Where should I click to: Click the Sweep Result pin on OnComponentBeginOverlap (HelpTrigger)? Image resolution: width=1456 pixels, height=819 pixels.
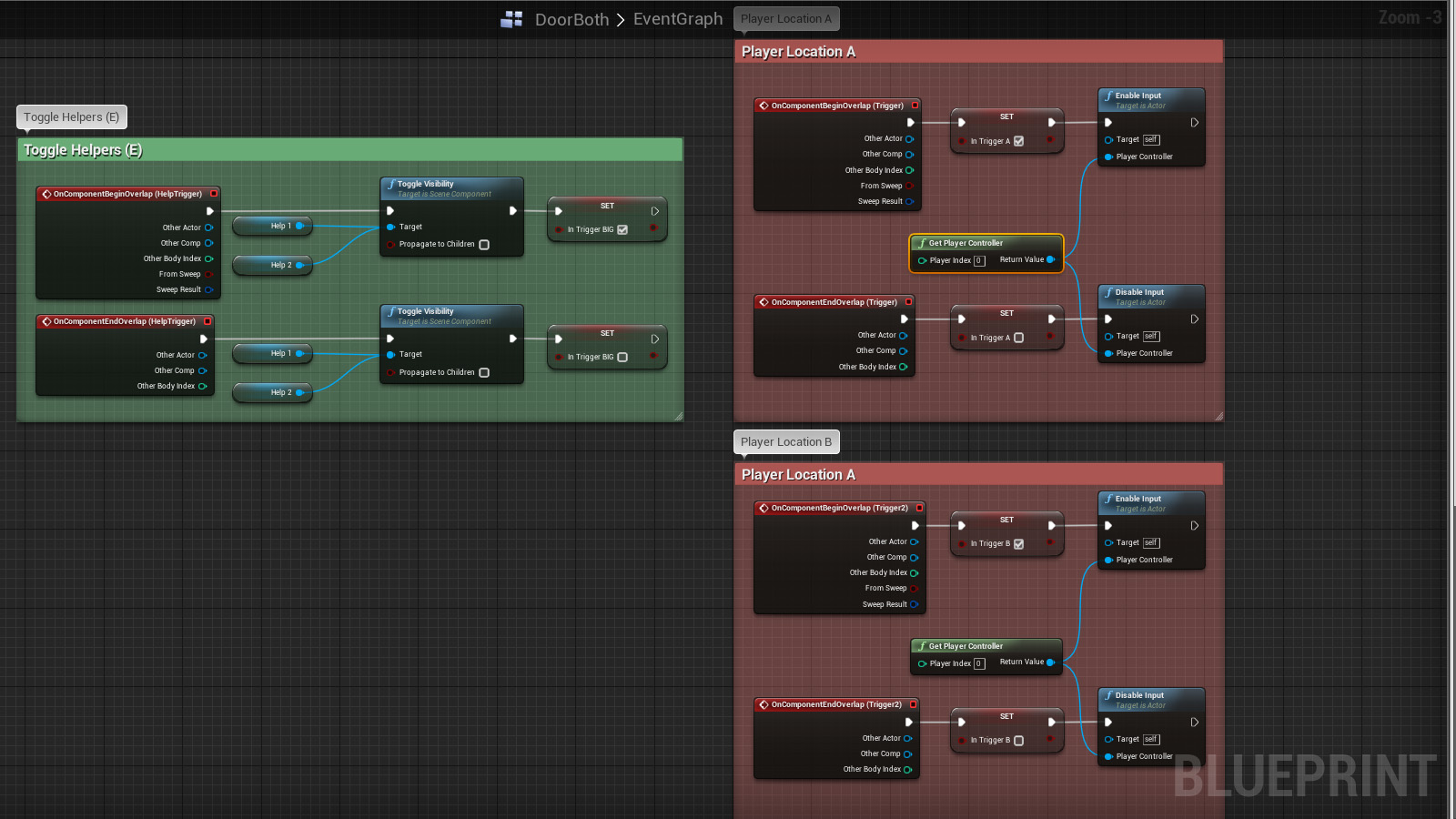tap(208, 289)
